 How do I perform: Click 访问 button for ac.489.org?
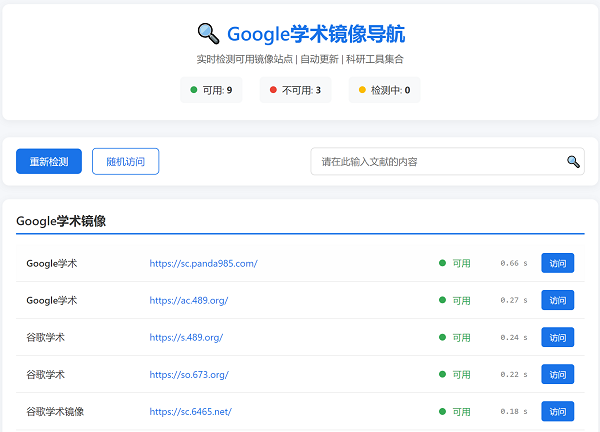pos(558,300)
